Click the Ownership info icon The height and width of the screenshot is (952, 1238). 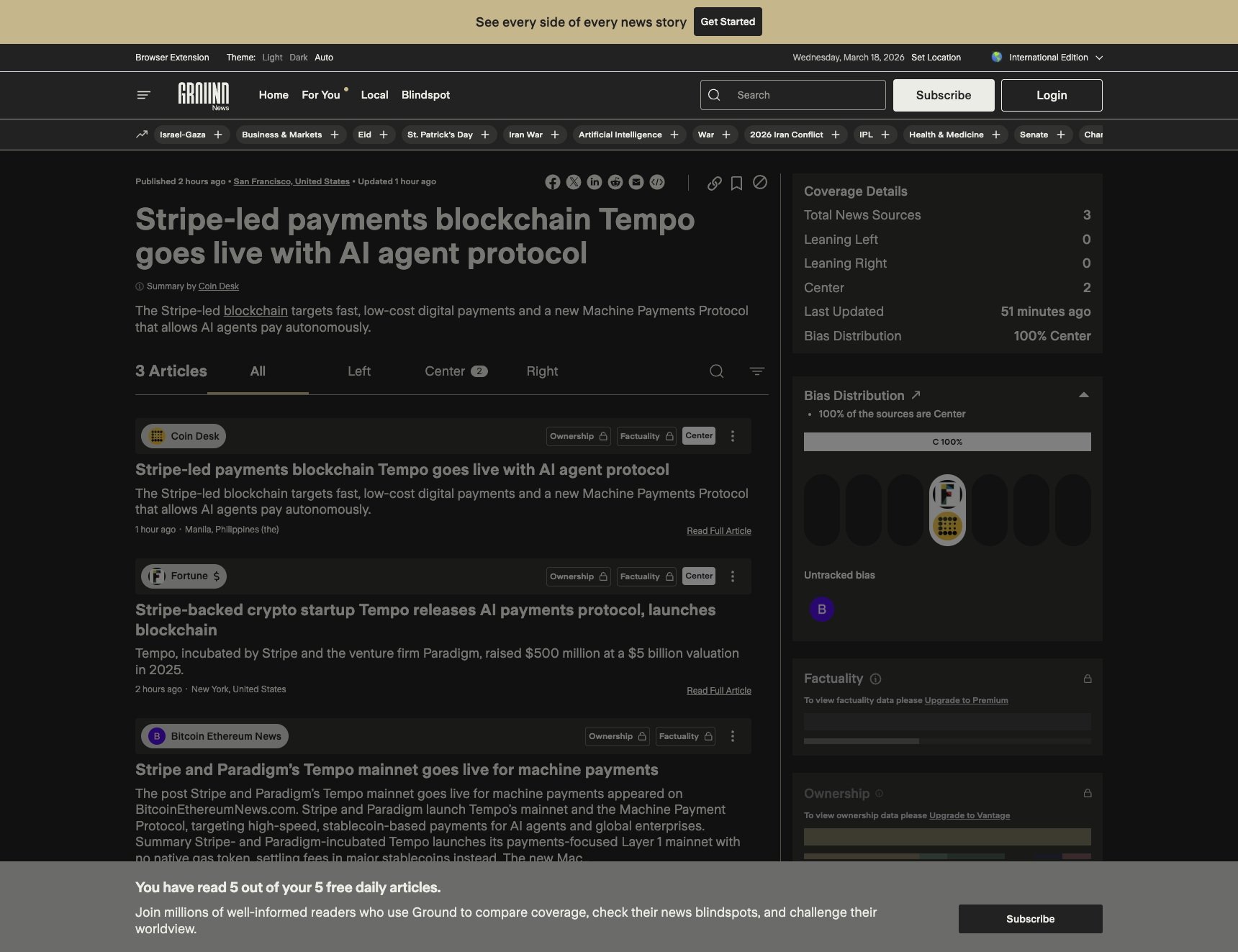click(x=880, y=794)
